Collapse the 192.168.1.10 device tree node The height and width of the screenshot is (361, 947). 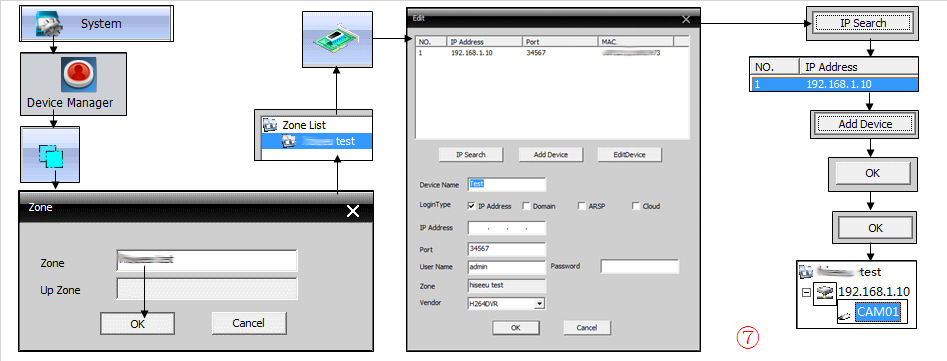point(805,293)
